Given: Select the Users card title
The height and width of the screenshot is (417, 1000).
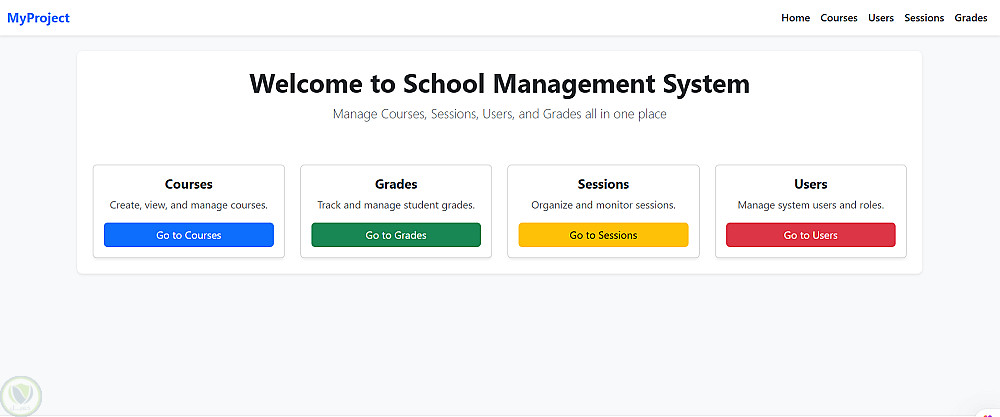Looking at the screenshot, I should pyautogui.click(x=810, y=184).
